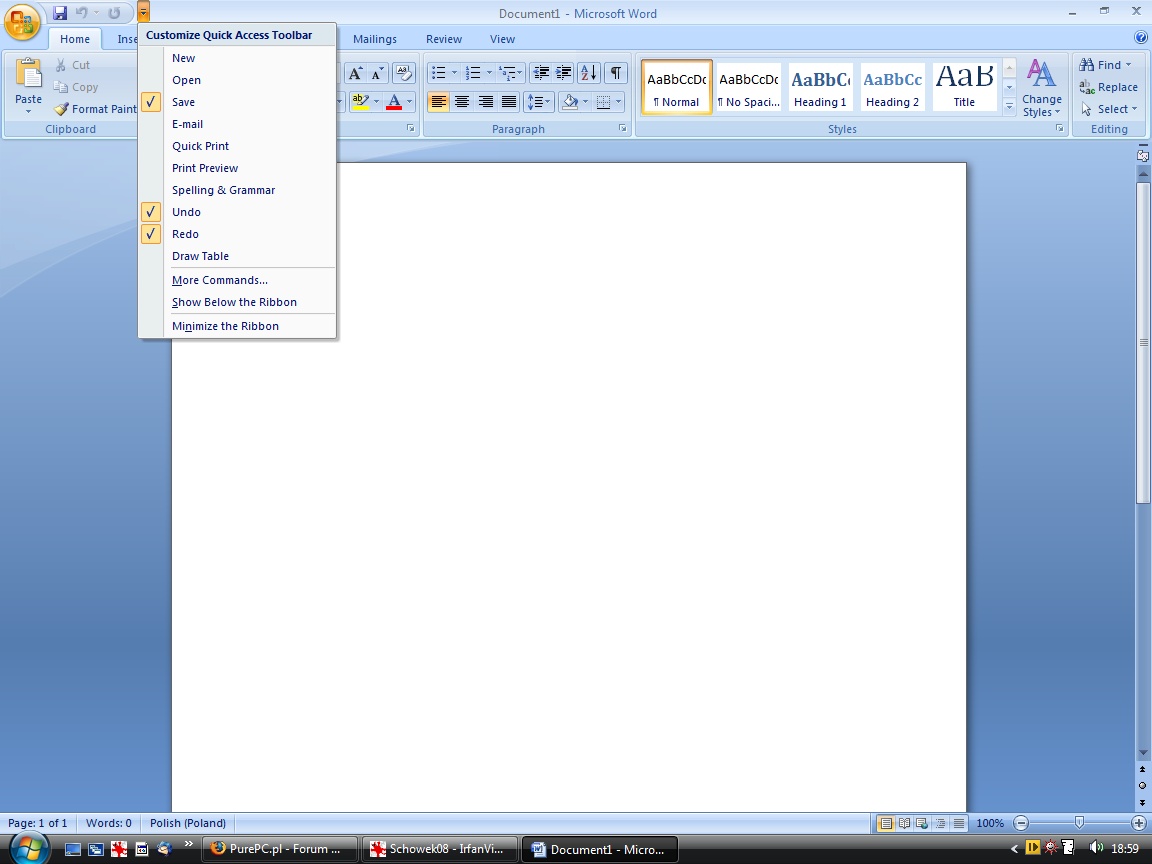Choose More Commands... in the menu

[x=219, y=280]
